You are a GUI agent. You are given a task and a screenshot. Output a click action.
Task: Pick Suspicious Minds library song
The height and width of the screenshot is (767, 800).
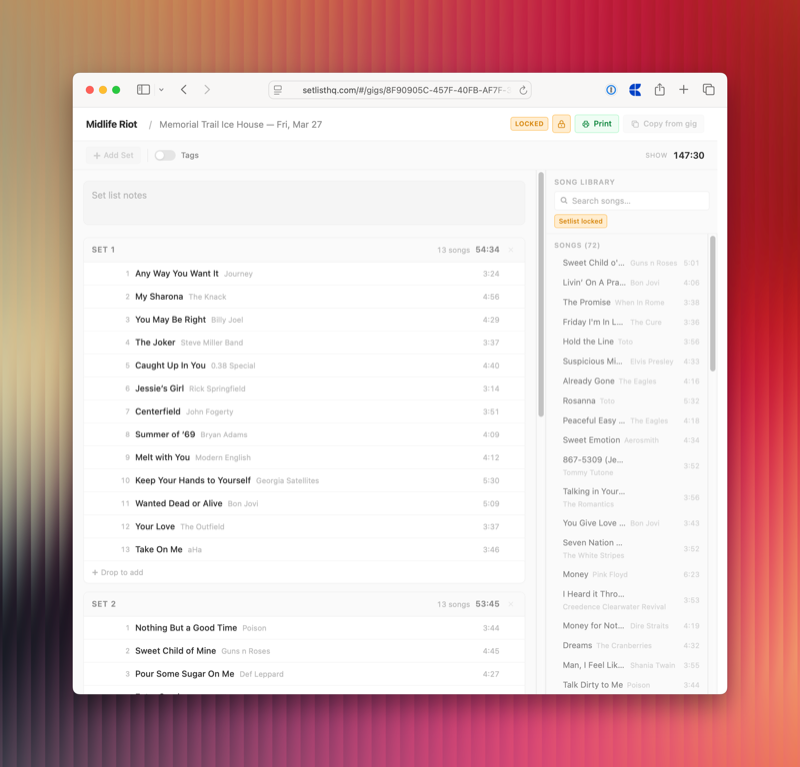click(x=631, y=361)
